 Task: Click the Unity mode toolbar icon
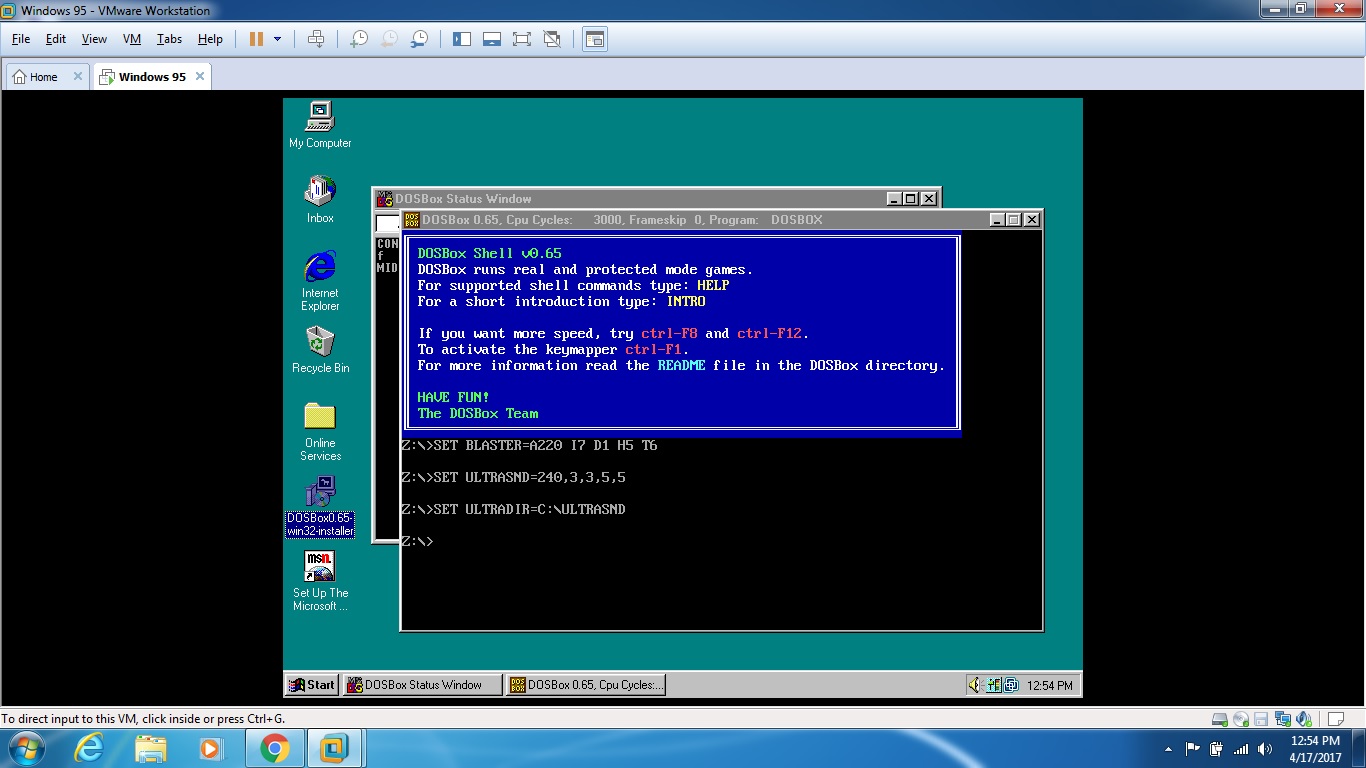(552, 39)
